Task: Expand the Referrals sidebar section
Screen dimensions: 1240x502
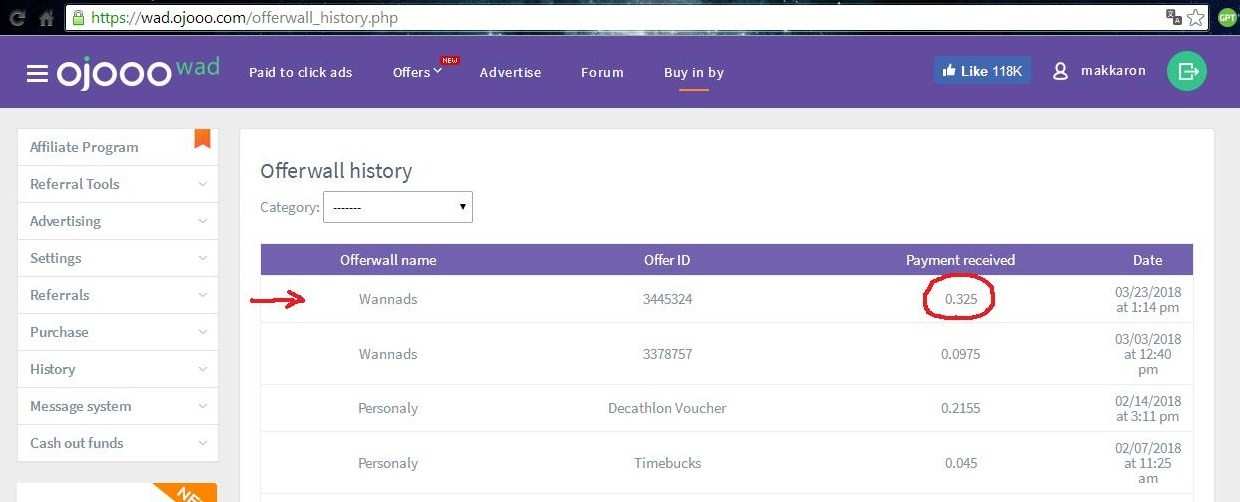Action: coord(118,295)
